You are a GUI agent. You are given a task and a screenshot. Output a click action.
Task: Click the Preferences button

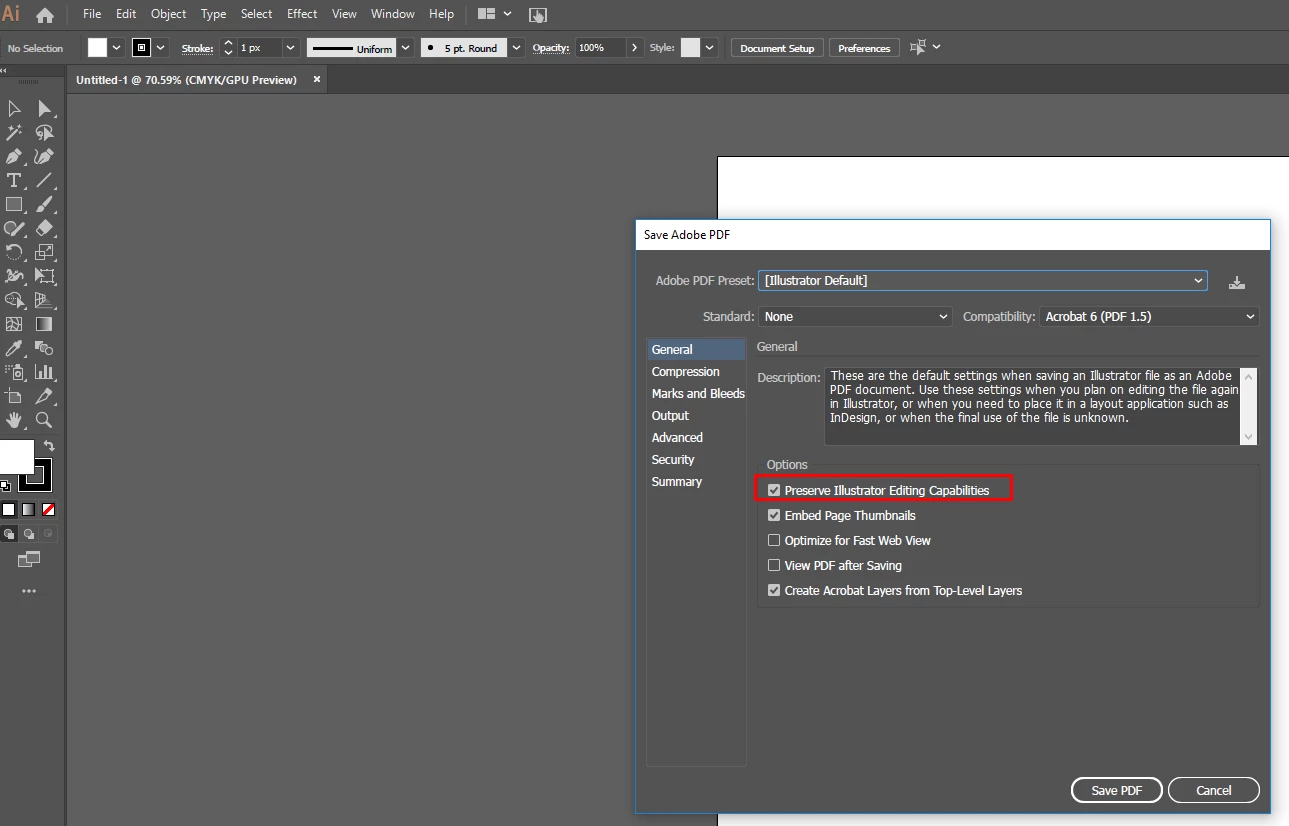point(864,48)
